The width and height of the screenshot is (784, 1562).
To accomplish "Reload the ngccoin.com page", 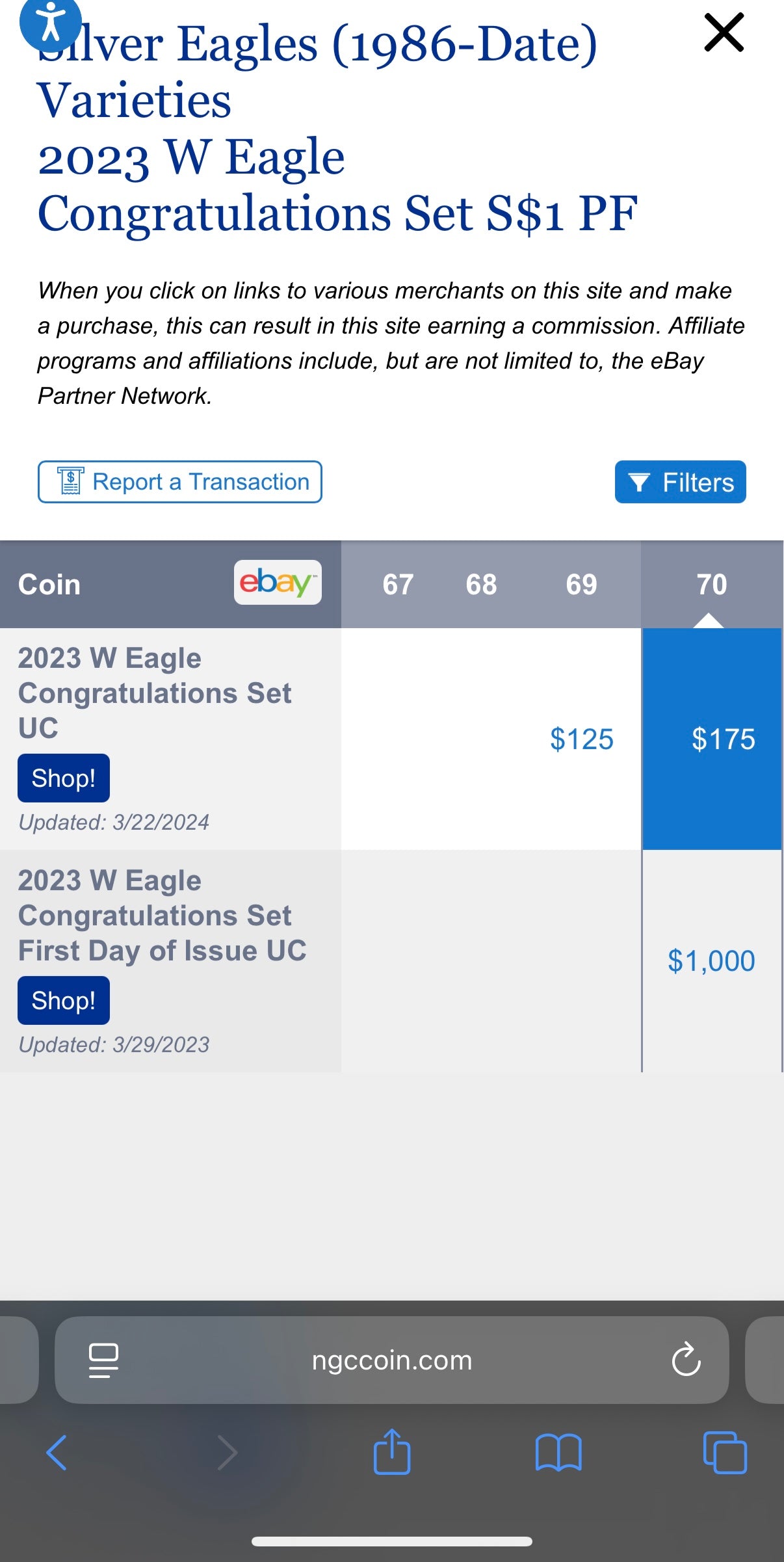I will coord(686,1360).
